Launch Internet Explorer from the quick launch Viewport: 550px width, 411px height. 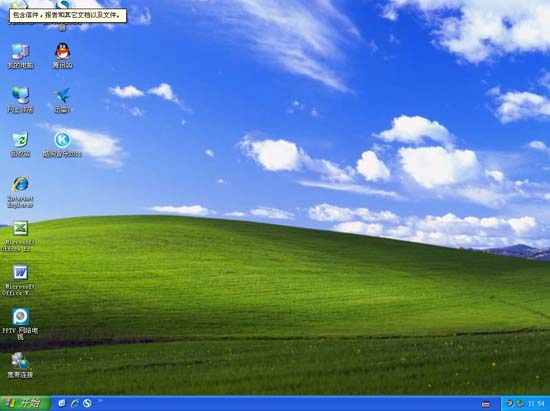pos(74,403)
